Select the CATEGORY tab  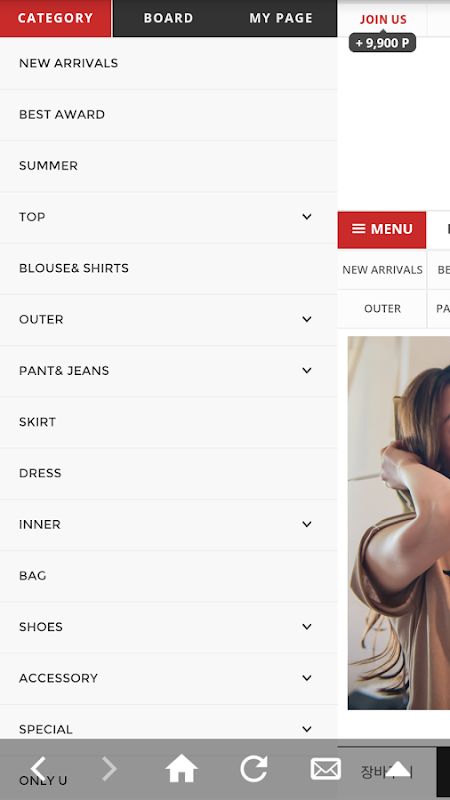point(55,18)
